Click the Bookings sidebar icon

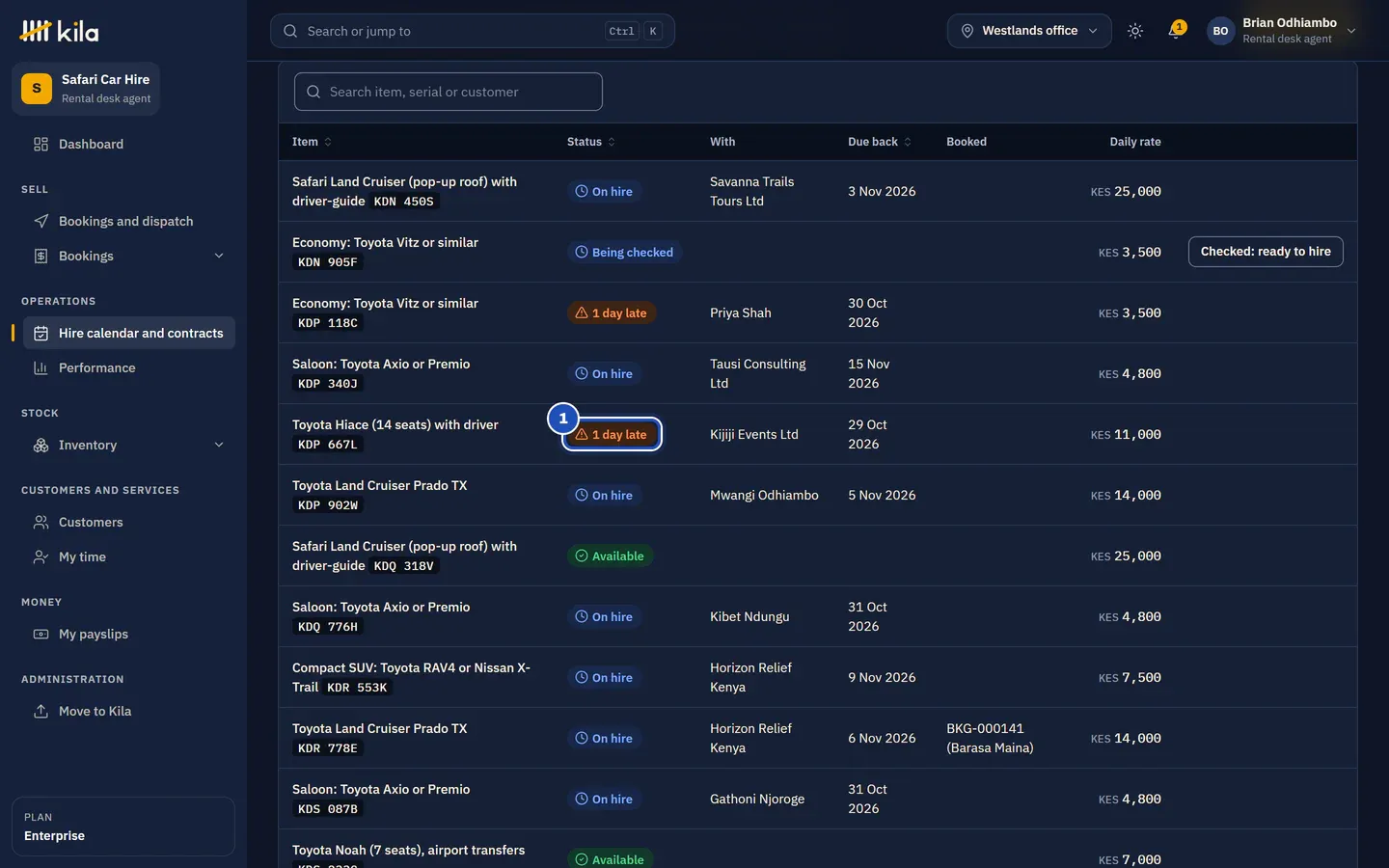(41, 256)
